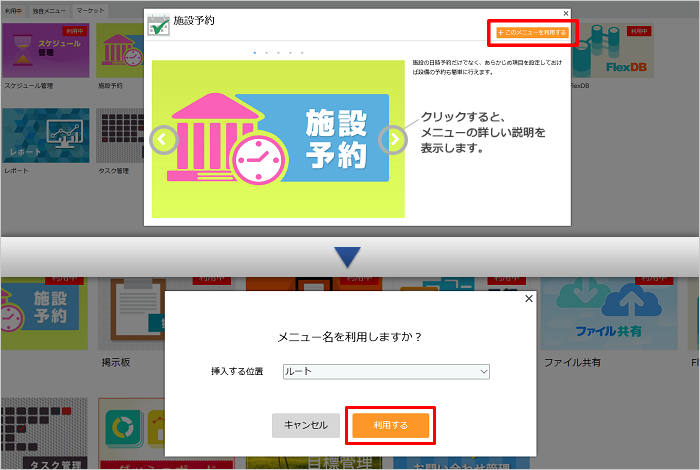Select the last carousel pagination dot
This screenshot has width=700, height=470.
(302, 53)
